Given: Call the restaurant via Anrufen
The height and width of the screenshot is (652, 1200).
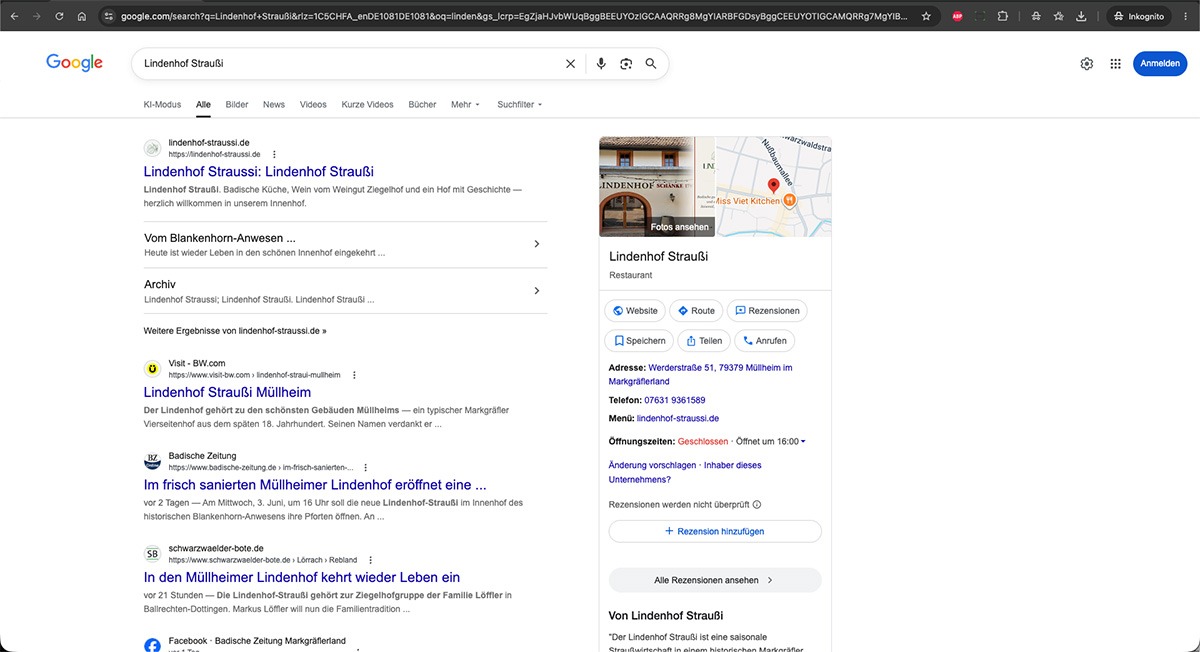Looking at the screenshot, I should (x=764, y=341).
